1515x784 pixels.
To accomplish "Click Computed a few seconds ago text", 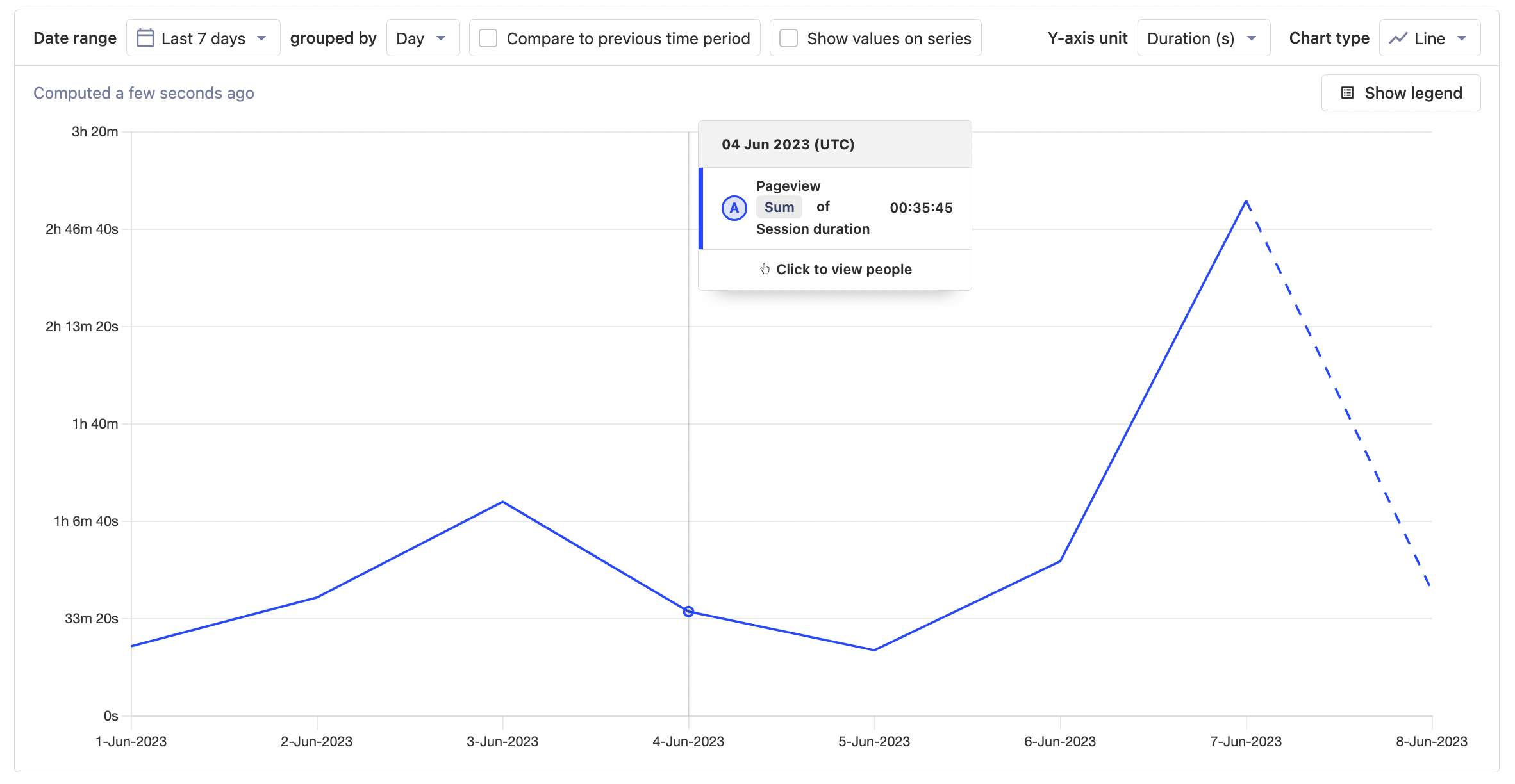I will (x=144, y=92).
